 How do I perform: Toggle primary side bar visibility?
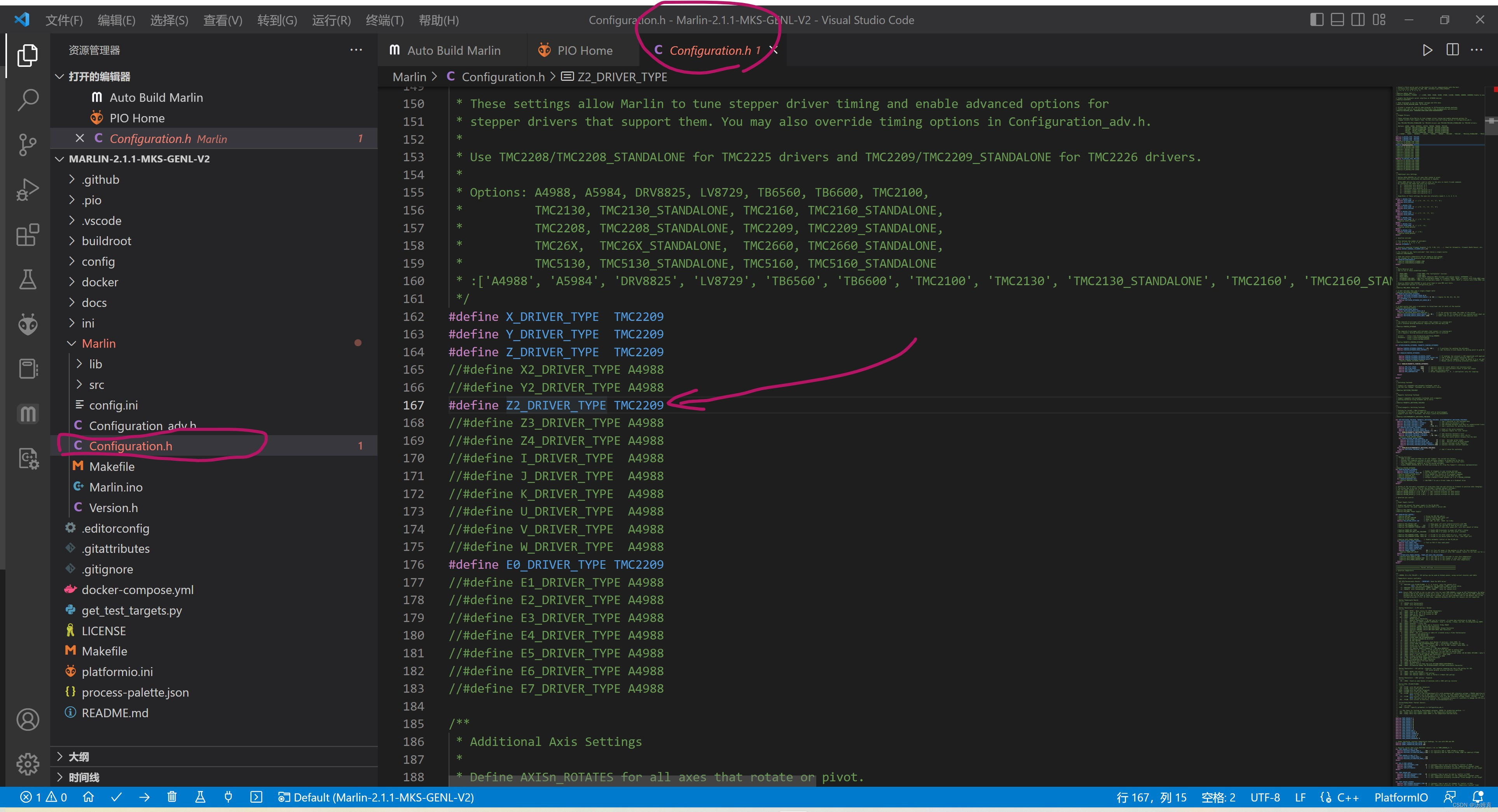[x=1316, y=20]
